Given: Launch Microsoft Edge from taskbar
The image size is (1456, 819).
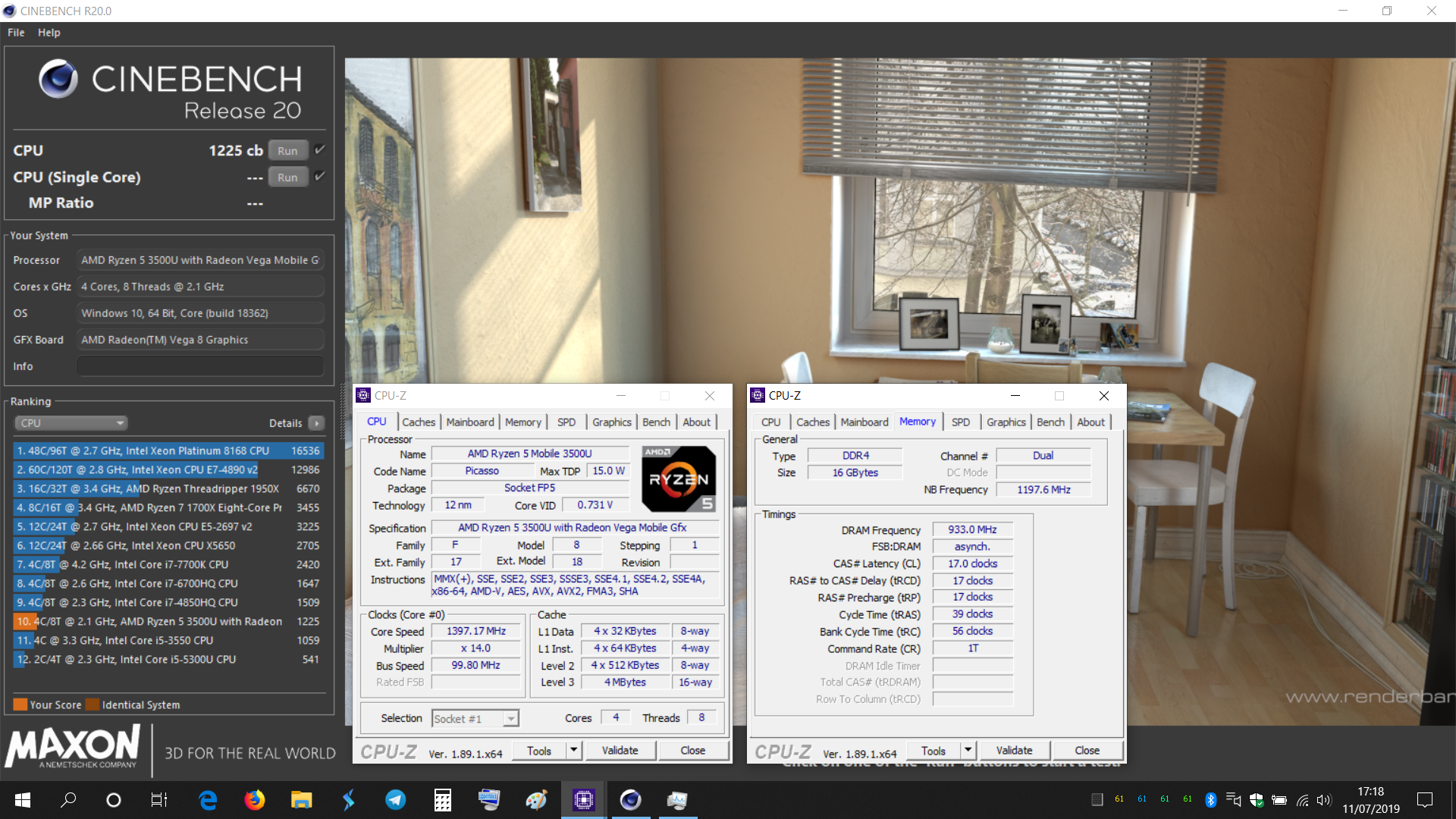Looking at the screenshot, I should [208, 800].
